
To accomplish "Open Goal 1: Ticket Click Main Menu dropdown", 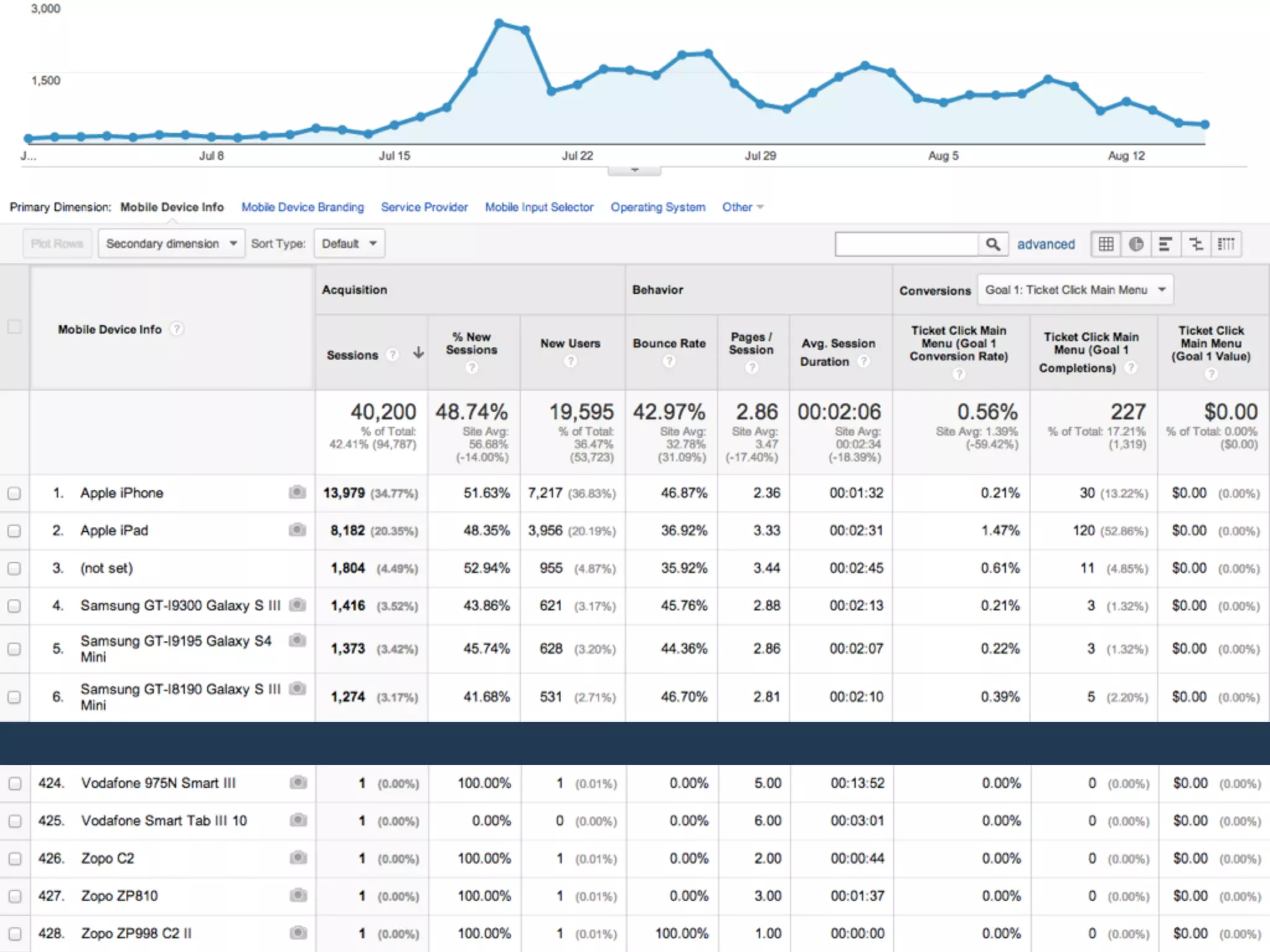I will coord(1075,290).
